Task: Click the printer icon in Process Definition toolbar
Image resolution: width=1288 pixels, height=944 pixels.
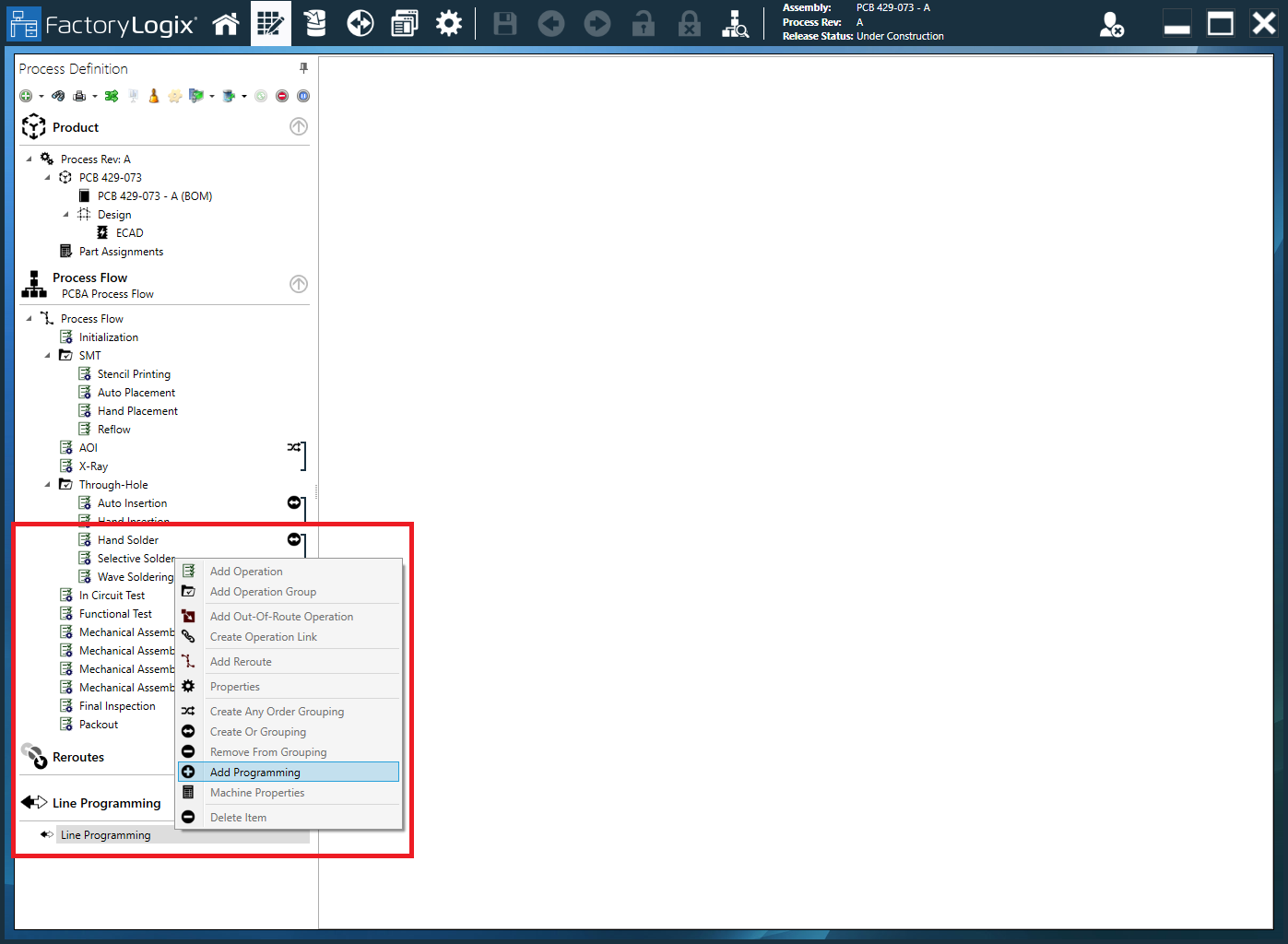Action: [78, 95]
